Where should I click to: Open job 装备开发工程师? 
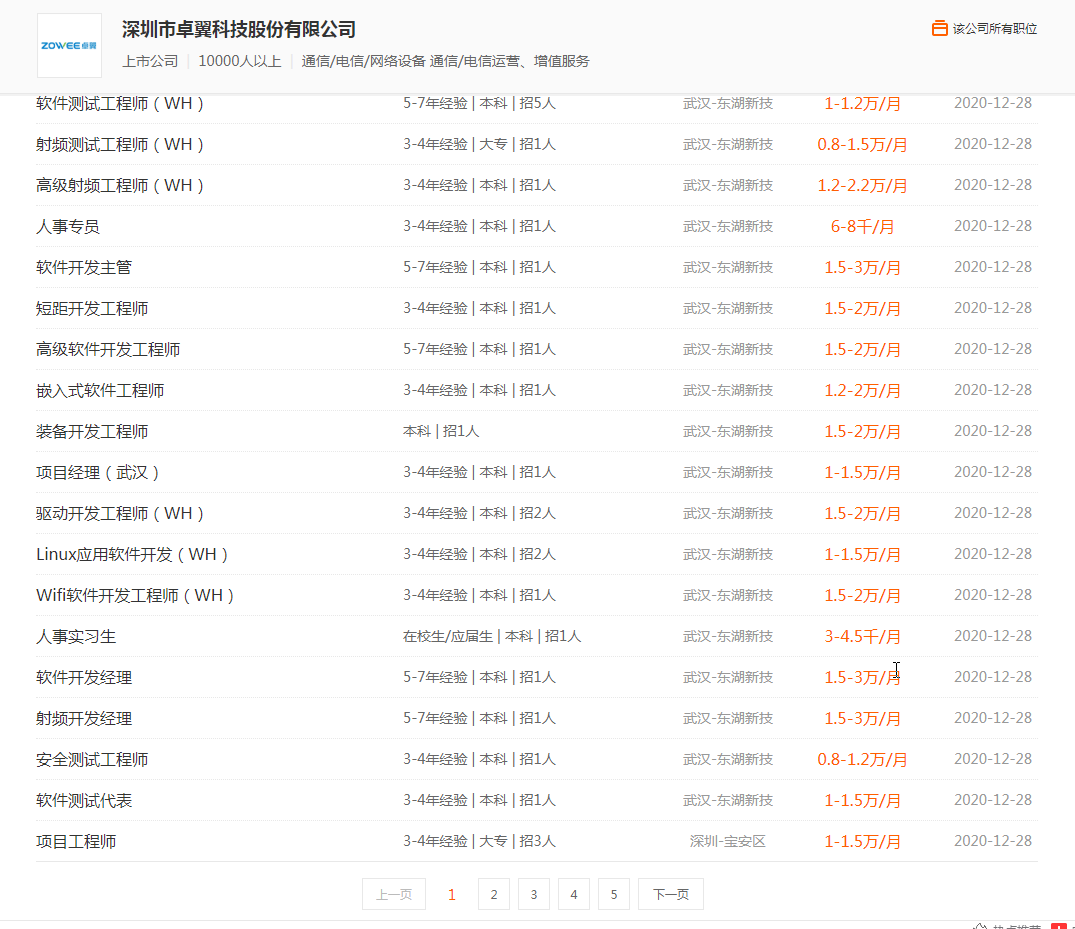click(92, 432)
